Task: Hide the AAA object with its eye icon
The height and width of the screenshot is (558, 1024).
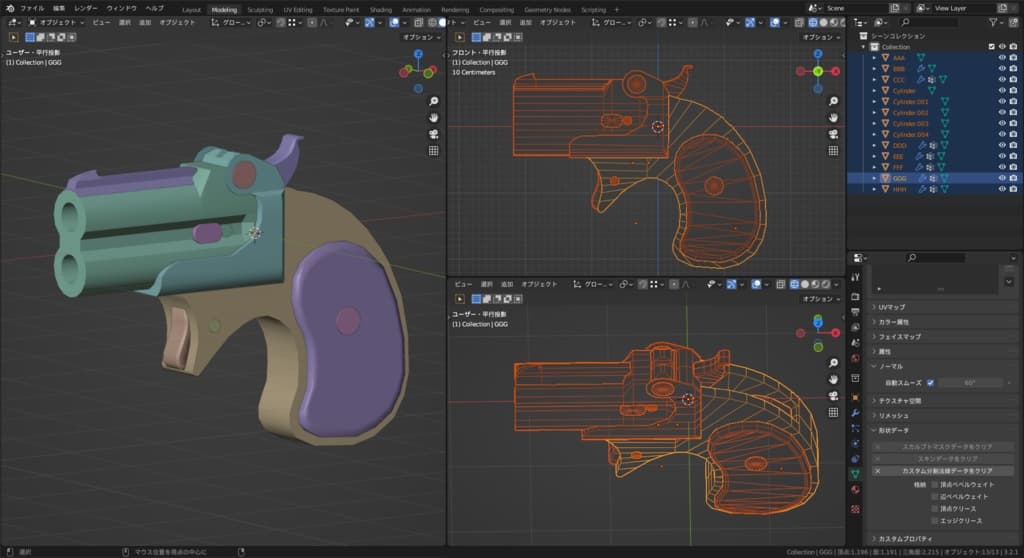Action: [1002, 58]
